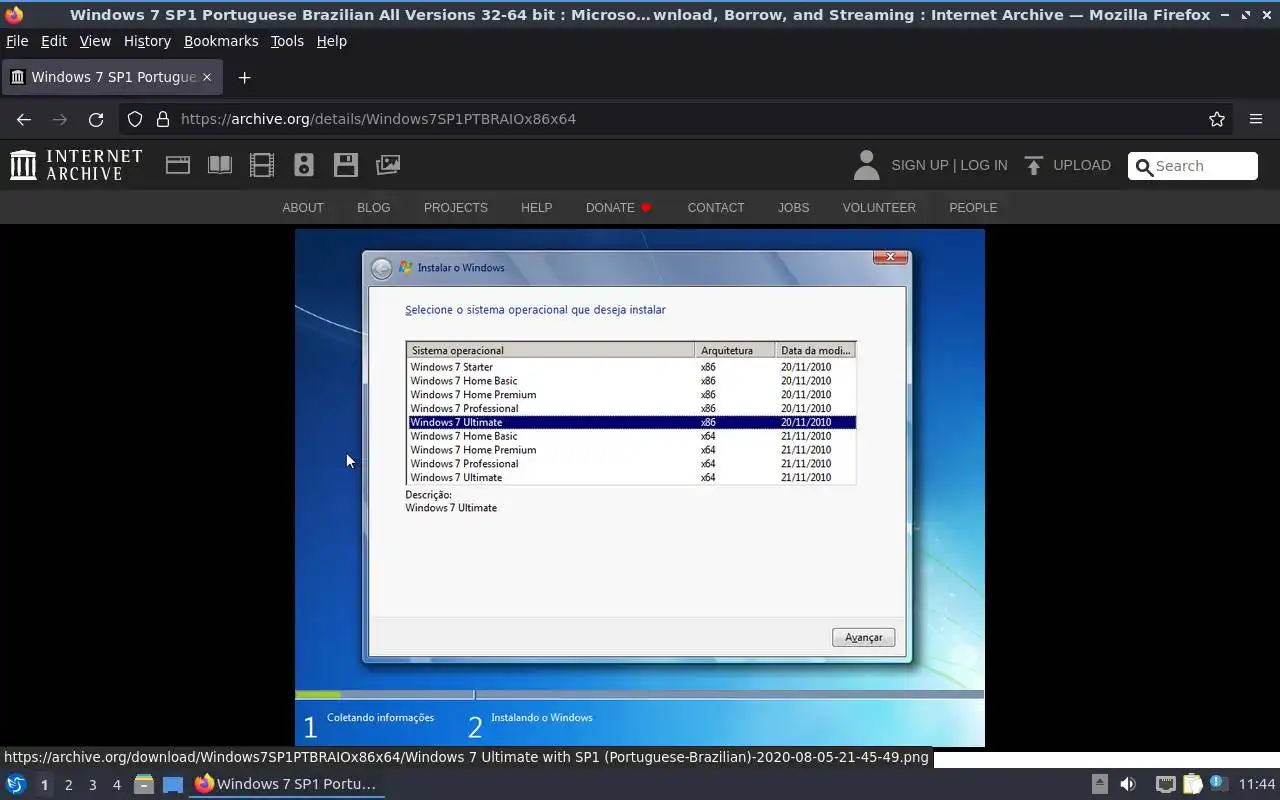Open the Windows 7 installer screenshot image
1280x800 pixels.
click(640, 488)
